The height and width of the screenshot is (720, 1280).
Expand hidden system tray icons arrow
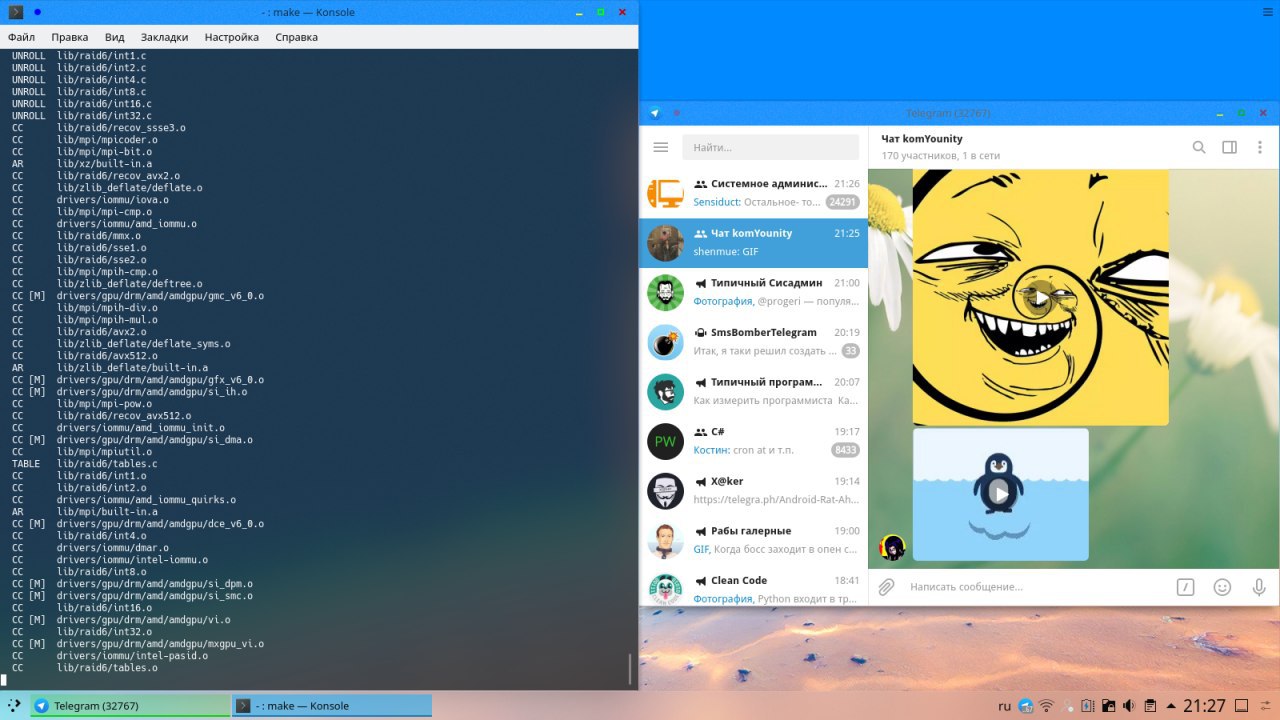1171,706
